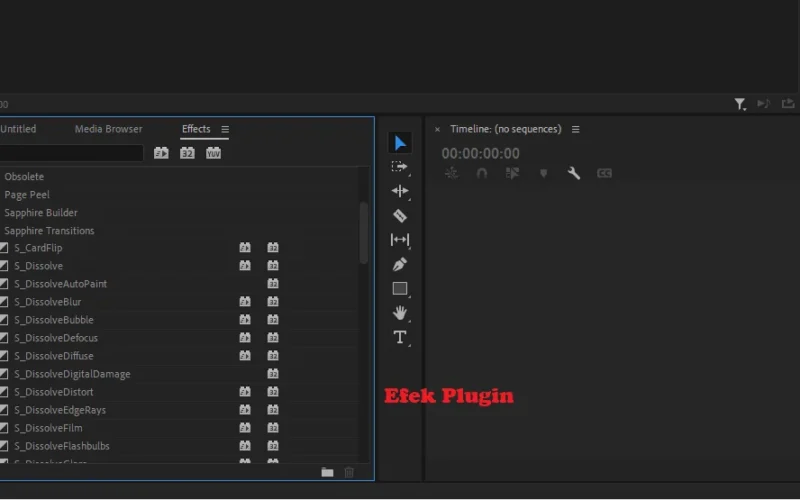
Task: Click the transition icon beside S_CardFlip
Action: pos(4,248)
